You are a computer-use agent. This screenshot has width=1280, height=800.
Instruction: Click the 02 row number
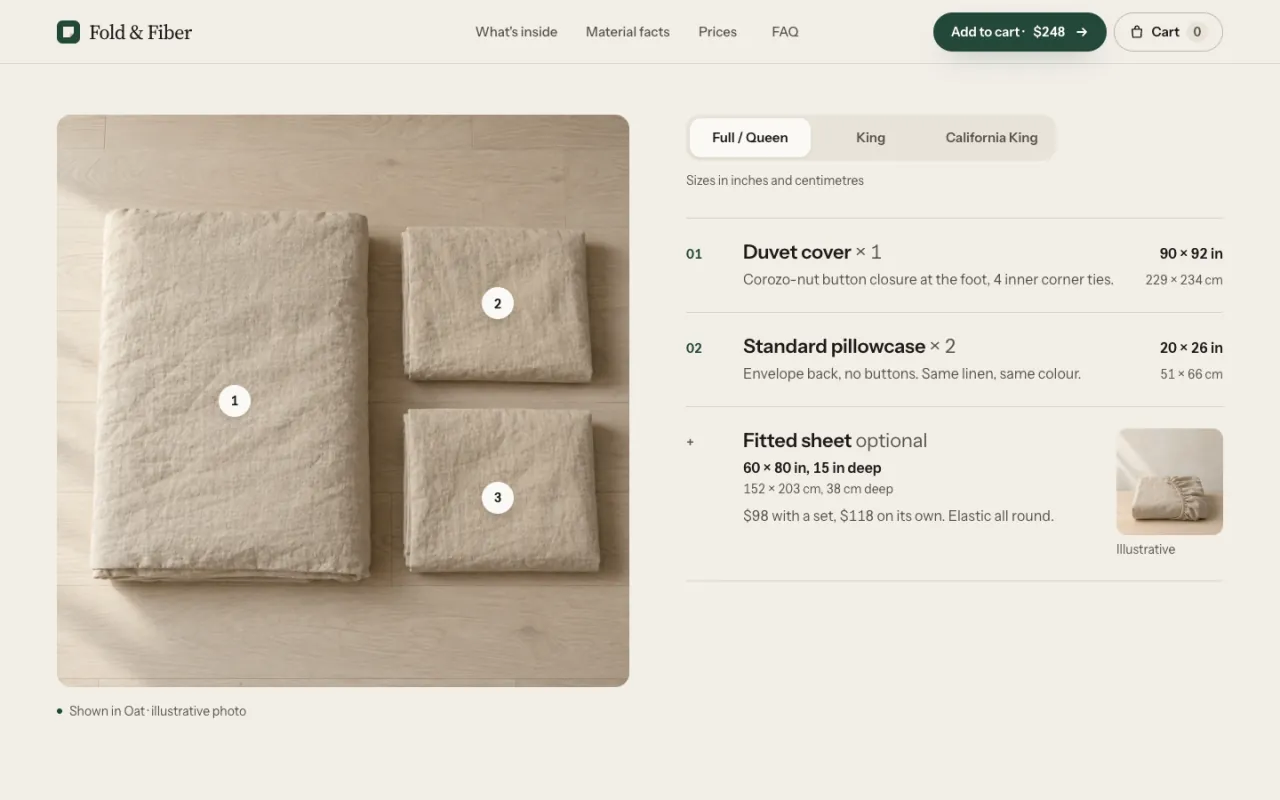(x=694, y=348)
